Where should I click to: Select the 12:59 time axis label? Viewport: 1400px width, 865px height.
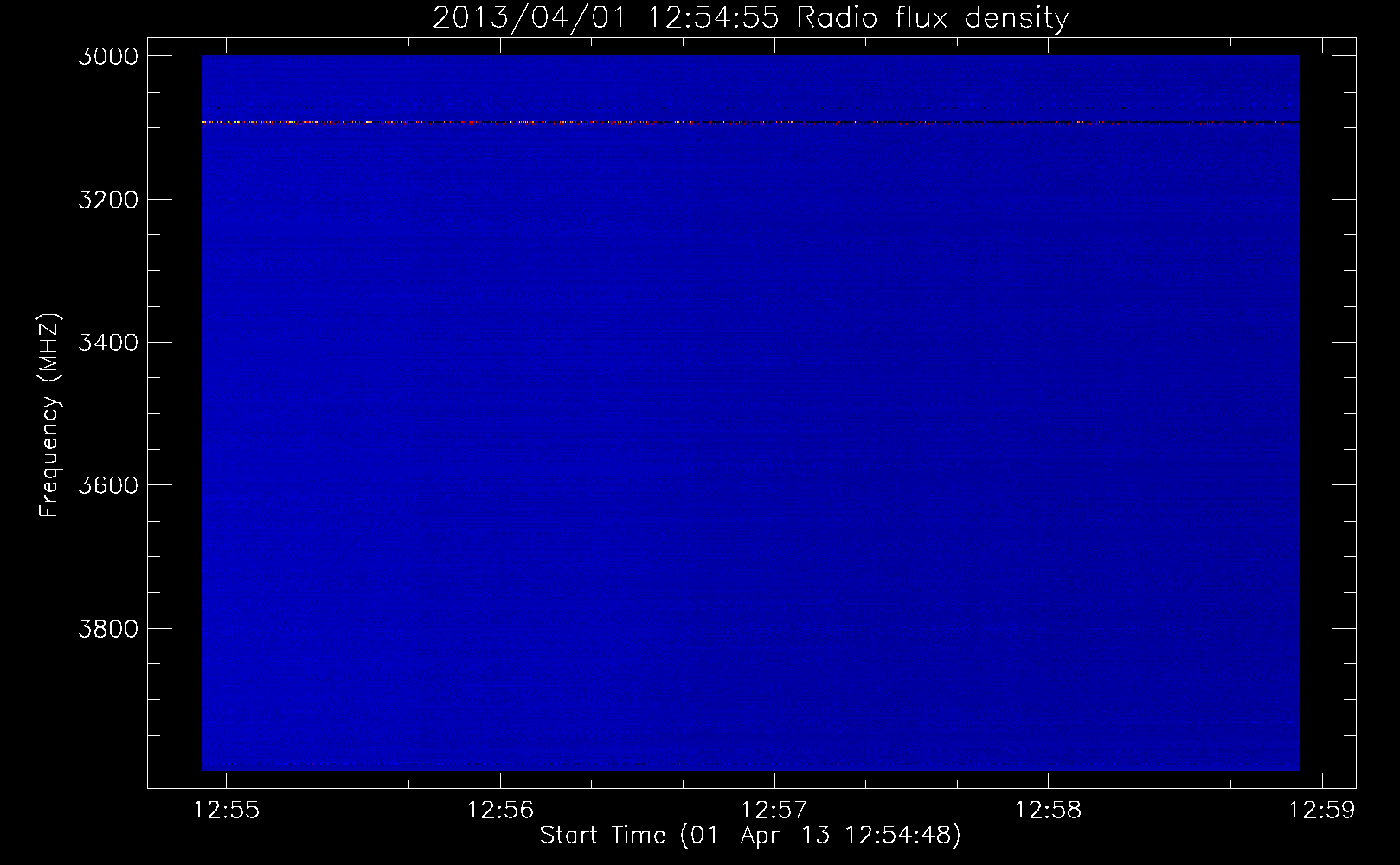[1322, 811]
